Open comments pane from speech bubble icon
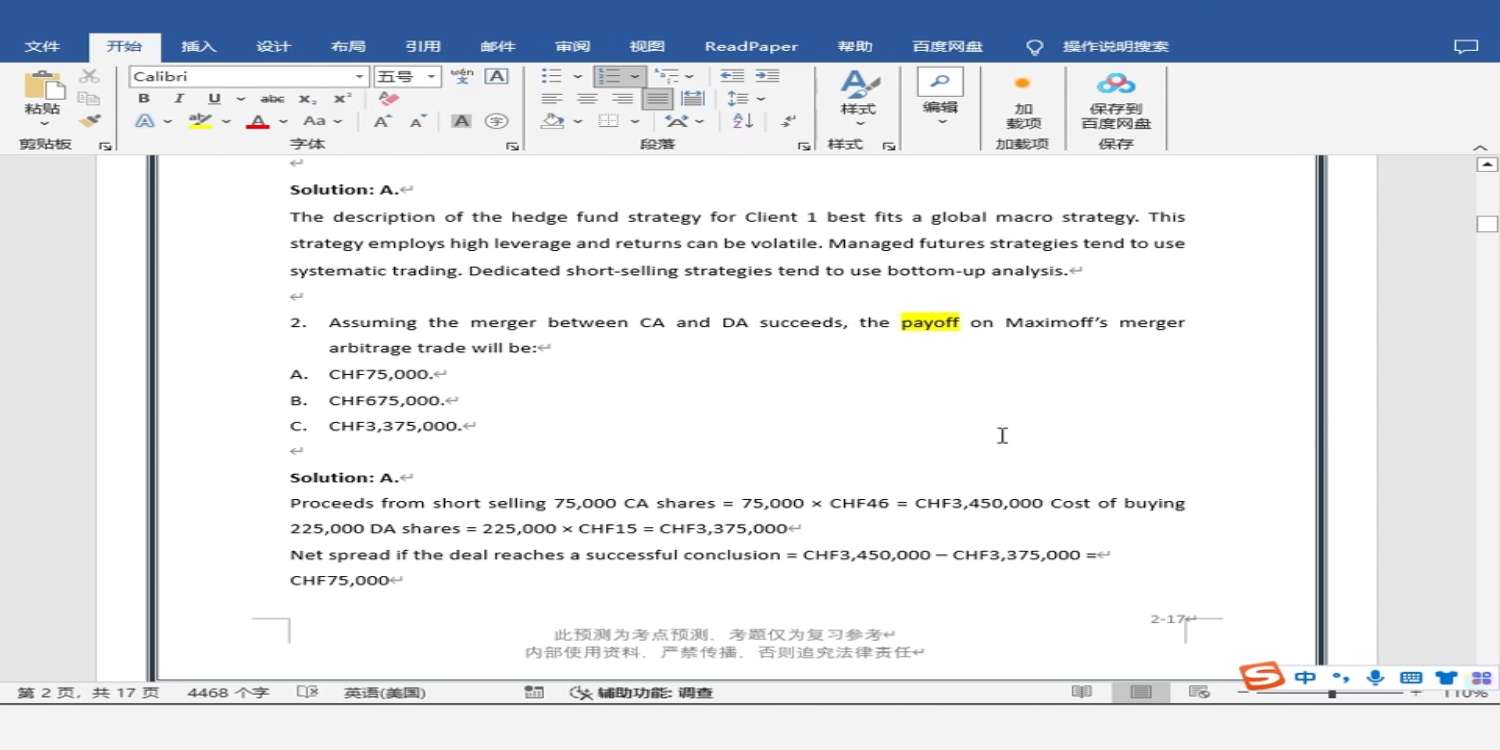This screenshot has height=750, width=1500. [x=1465, y=47]
